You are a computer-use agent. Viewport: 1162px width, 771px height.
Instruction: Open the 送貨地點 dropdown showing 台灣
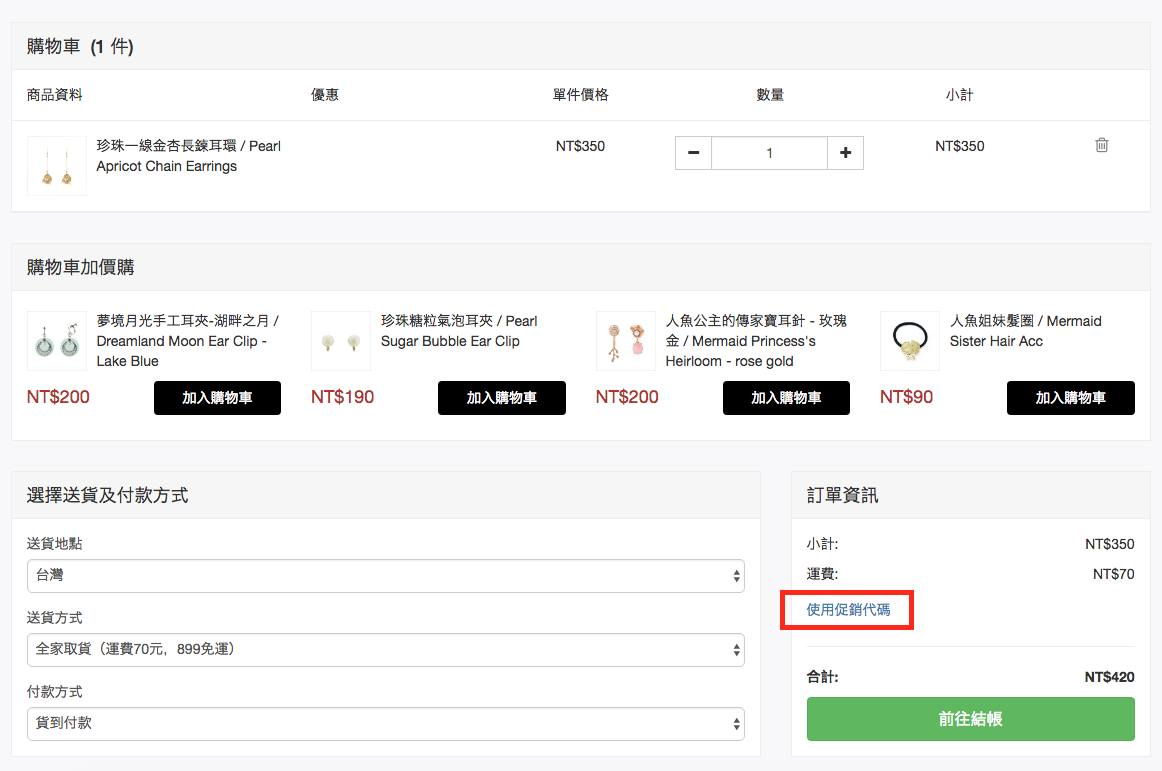[386, 576]
